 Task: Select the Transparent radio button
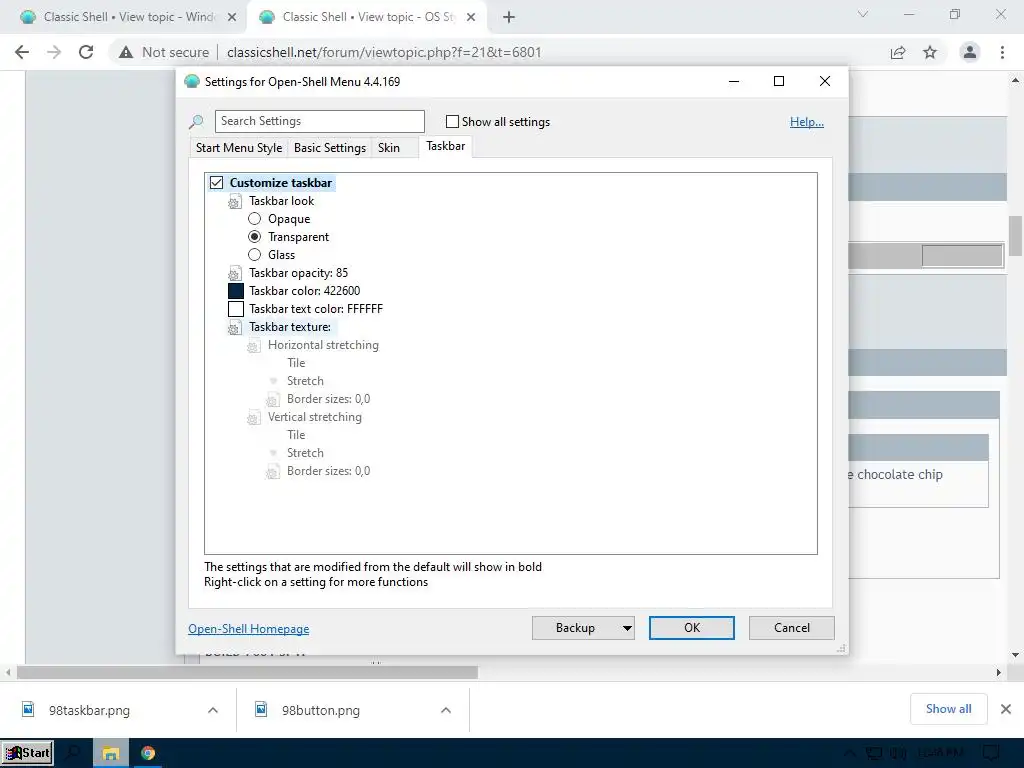255,236
